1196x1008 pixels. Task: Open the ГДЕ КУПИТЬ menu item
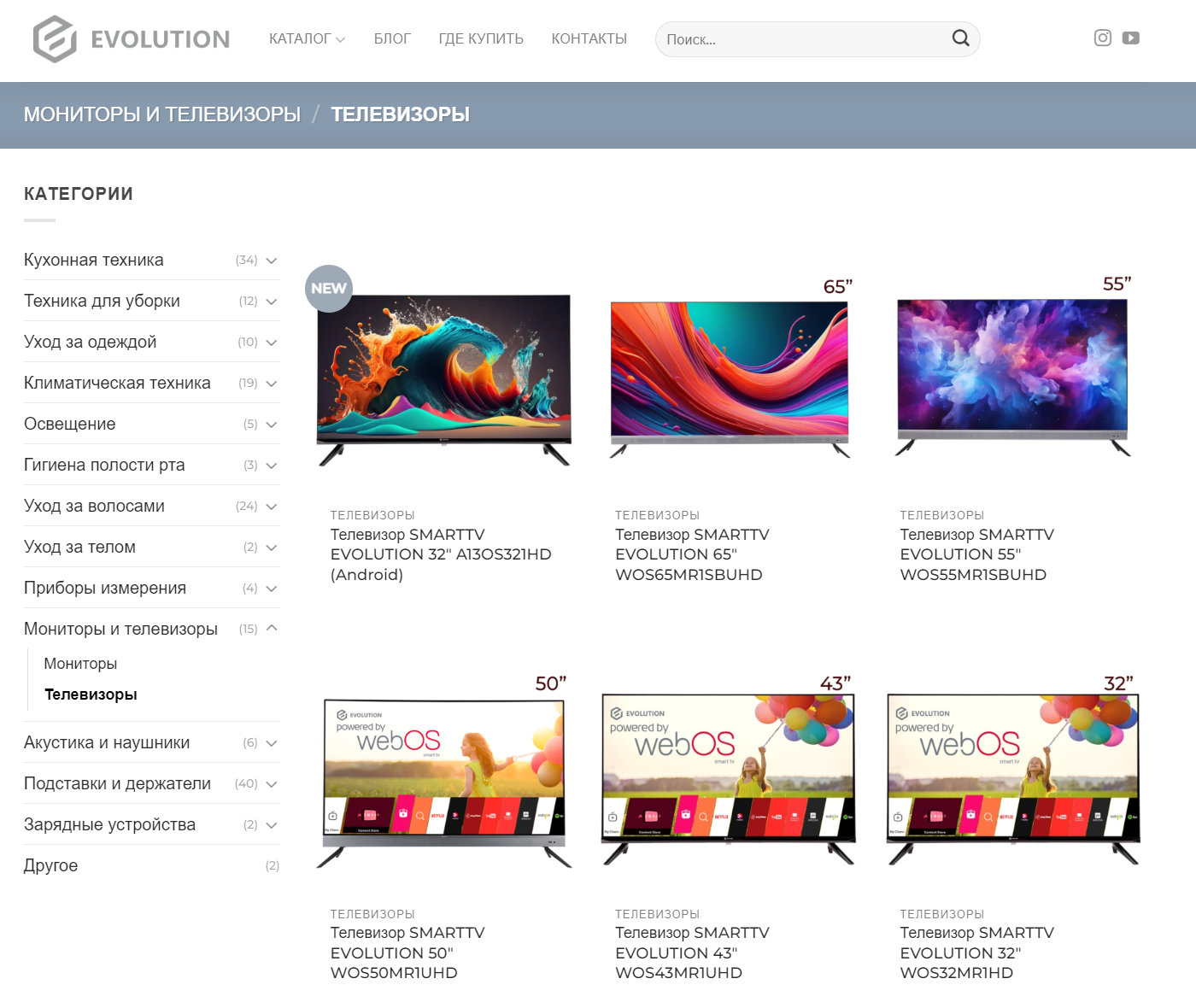pos(481,39)
